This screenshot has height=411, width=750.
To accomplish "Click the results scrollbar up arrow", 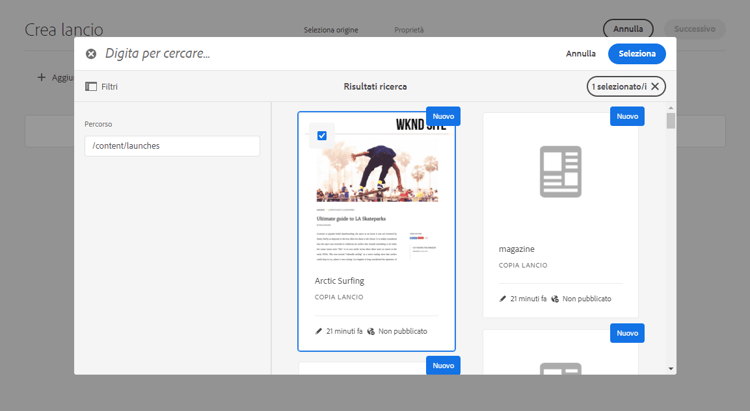I will pyautogui.click(x=671, y=108).
